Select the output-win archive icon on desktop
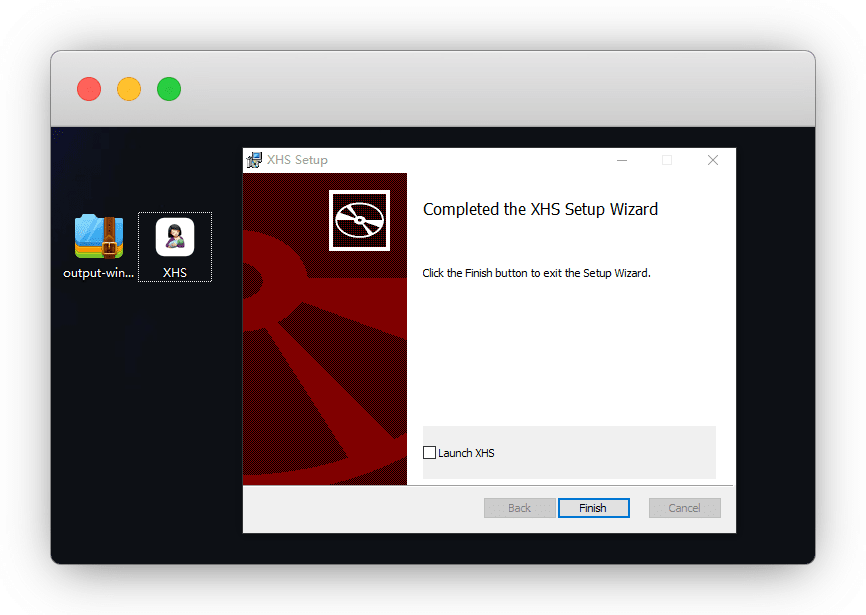The width and height of the screenshot is (866, 615). point(98,237)
